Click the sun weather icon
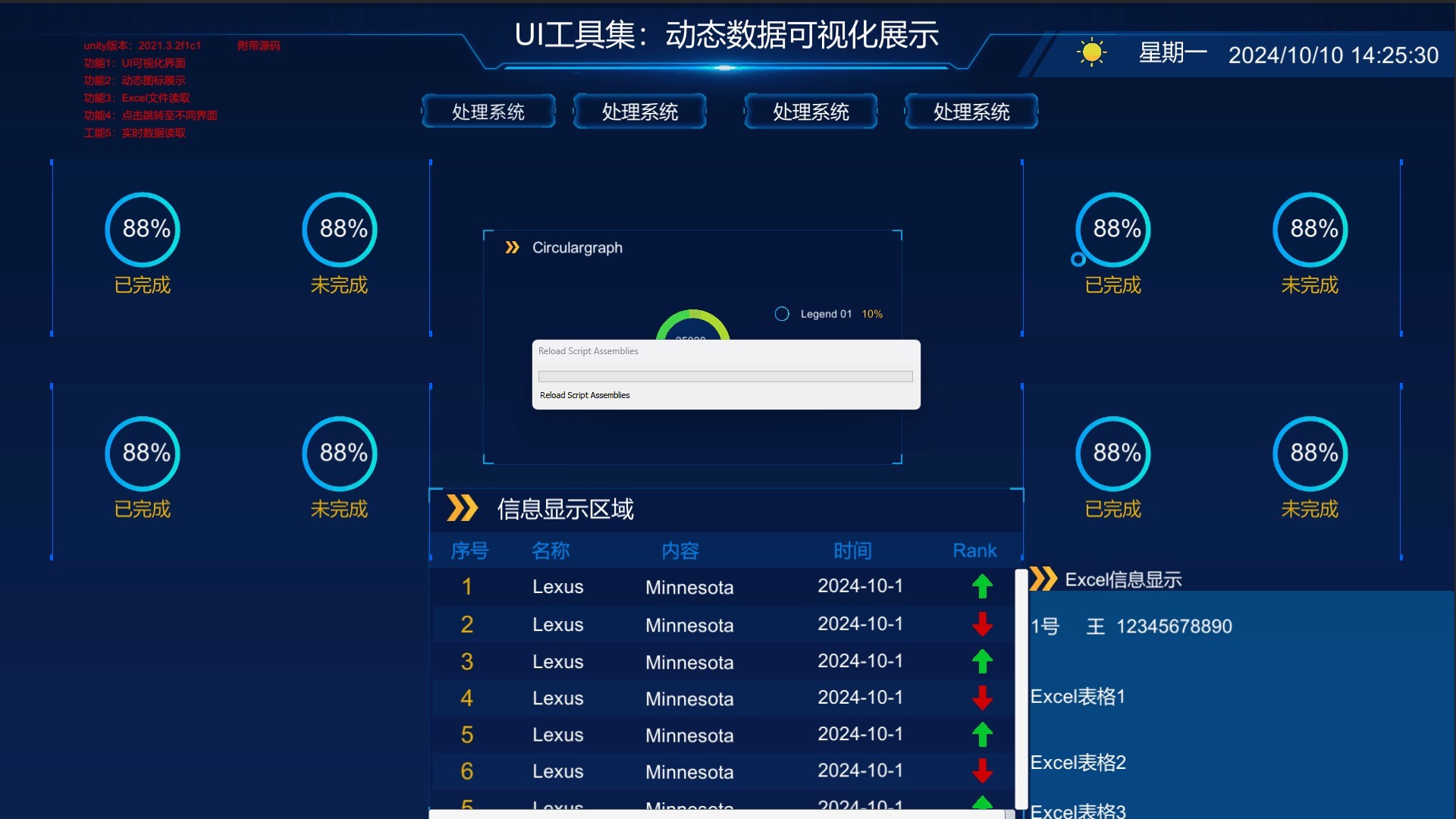The image size is (1456, 819). [x=1091, y=52]
